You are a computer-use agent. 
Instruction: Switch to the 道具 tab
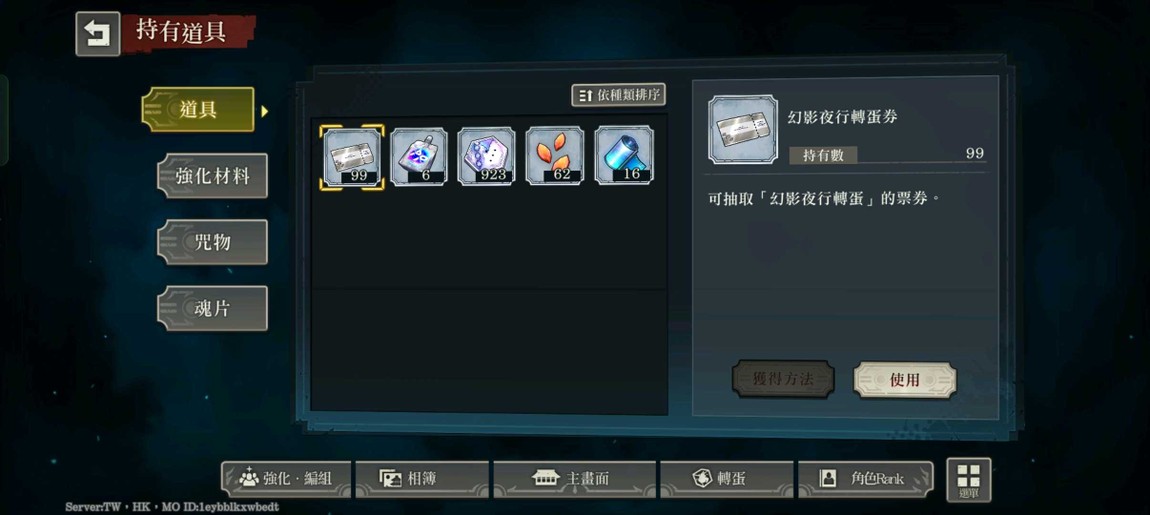point(198,110)
